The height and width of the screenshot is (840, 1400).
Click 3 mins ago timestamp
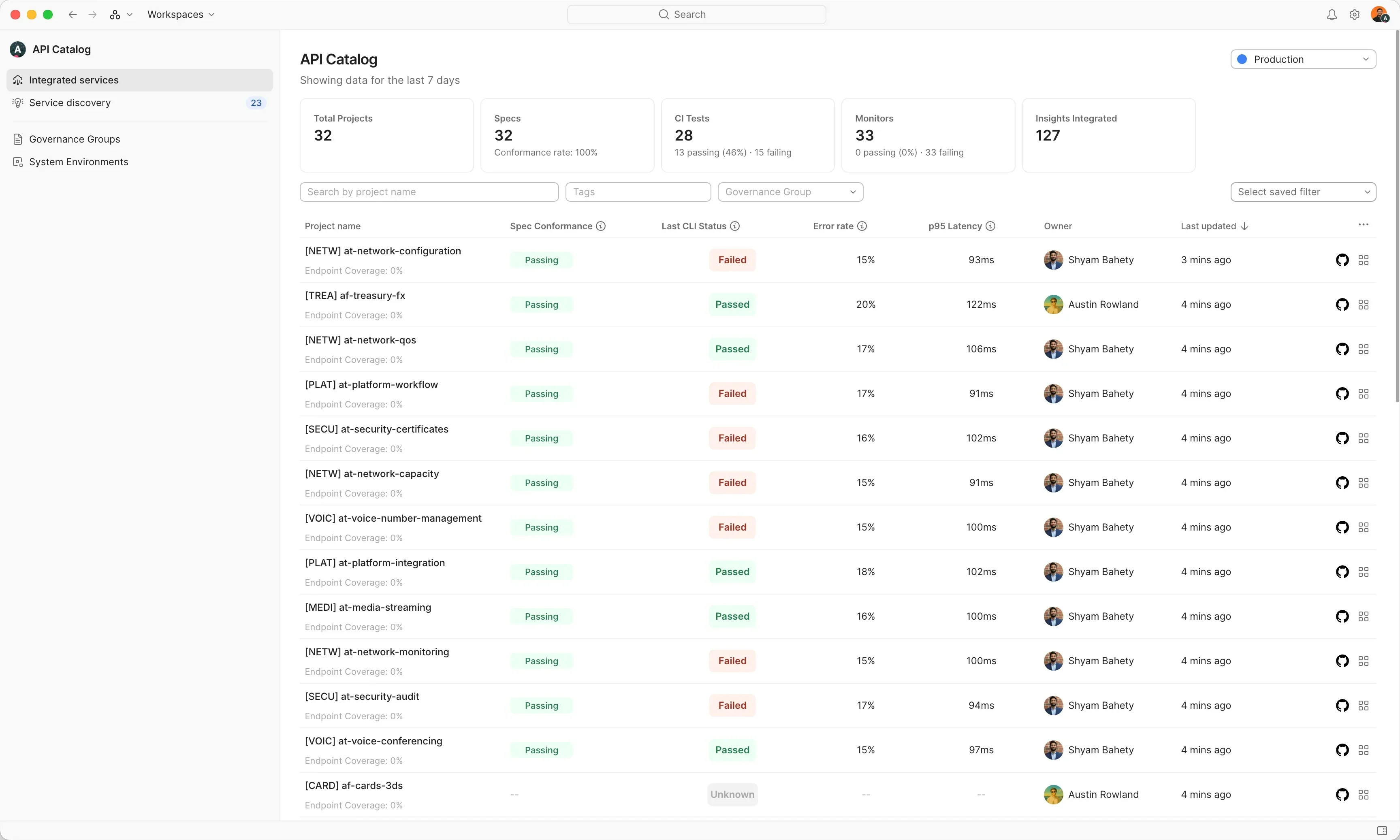(x=1206, y=260)
